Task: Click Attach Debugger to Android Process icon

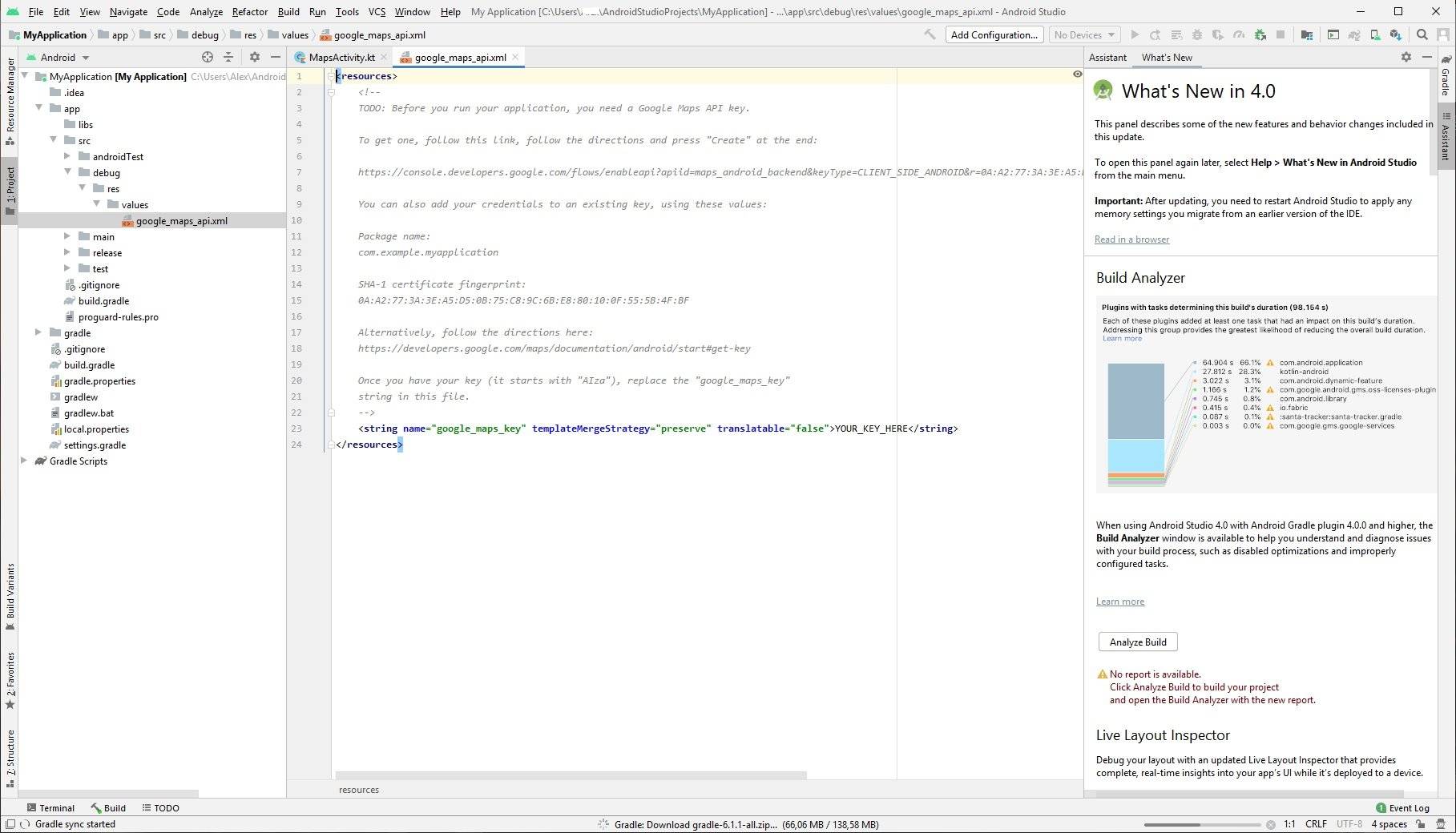Action: pos(1260,34)
